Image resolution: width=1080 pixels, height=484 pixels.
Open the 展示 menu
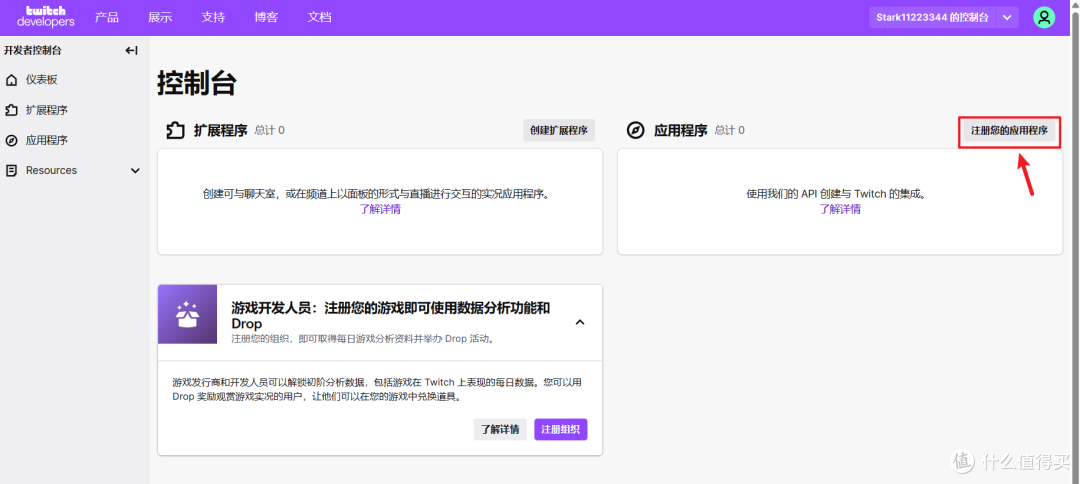click(160, 17)
